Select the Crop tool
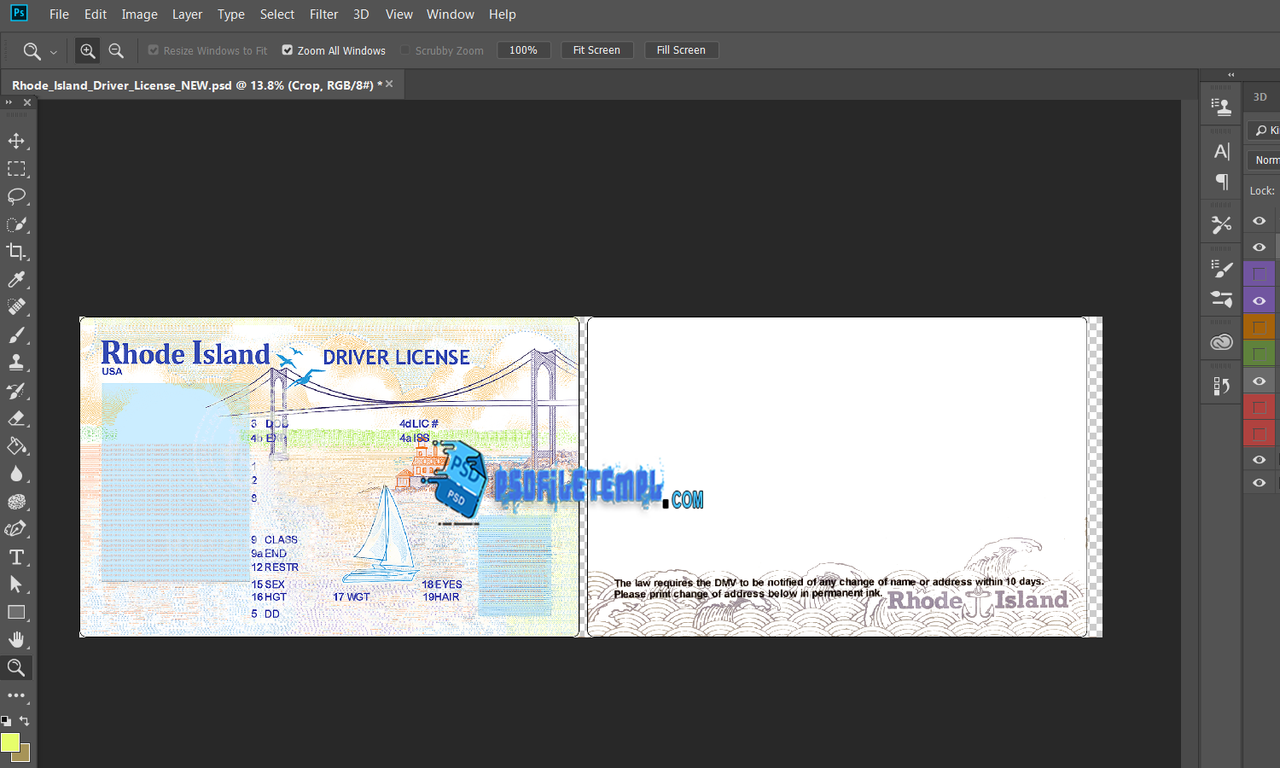Viewport: 1280px width, 768px height. tap(16, 252)
